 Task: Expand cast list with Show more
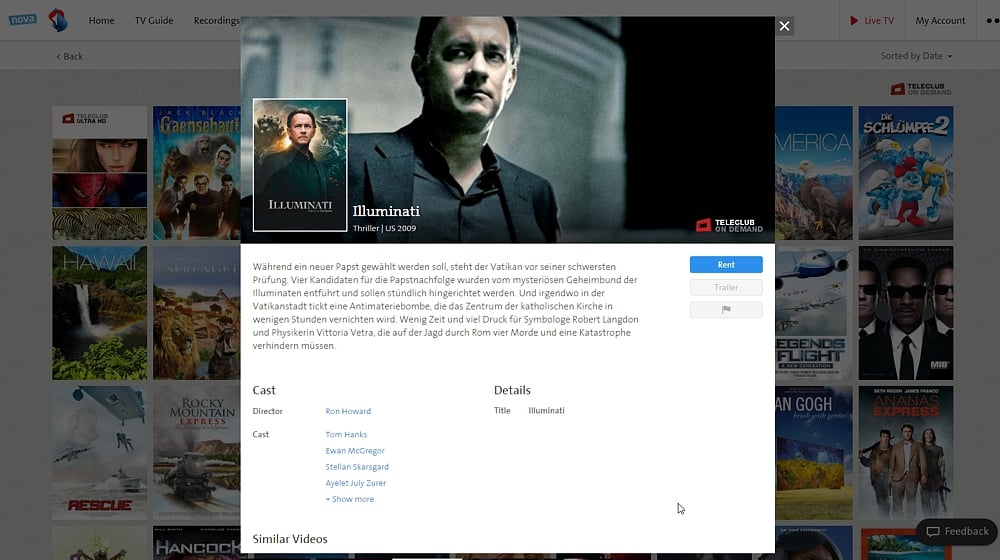[x=350, y=499]
